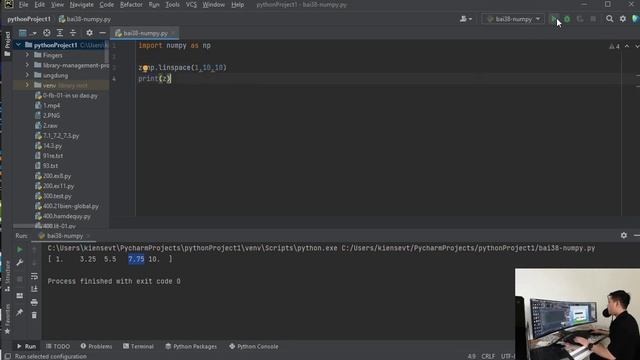The image size is (640, 360).
Task: Open the Python Console tool window
Action: pos(253,346)
